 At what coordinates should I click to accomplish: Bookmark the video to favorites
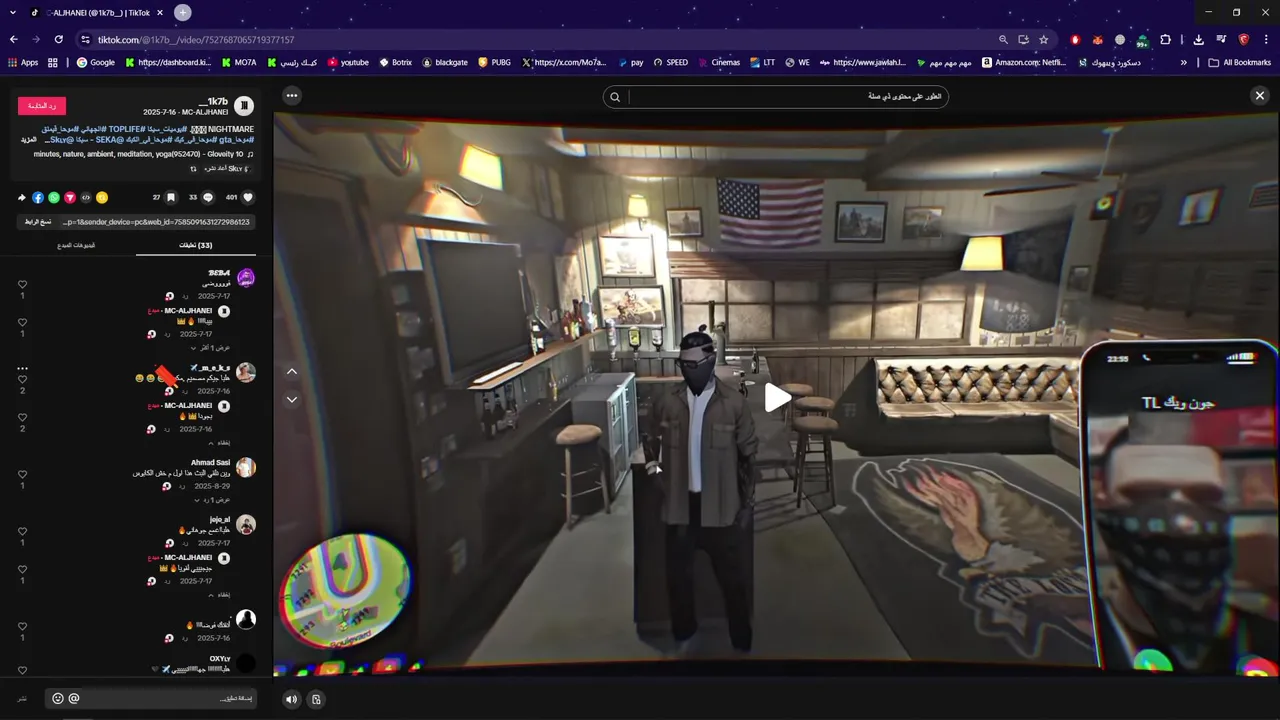click(171, 197)
